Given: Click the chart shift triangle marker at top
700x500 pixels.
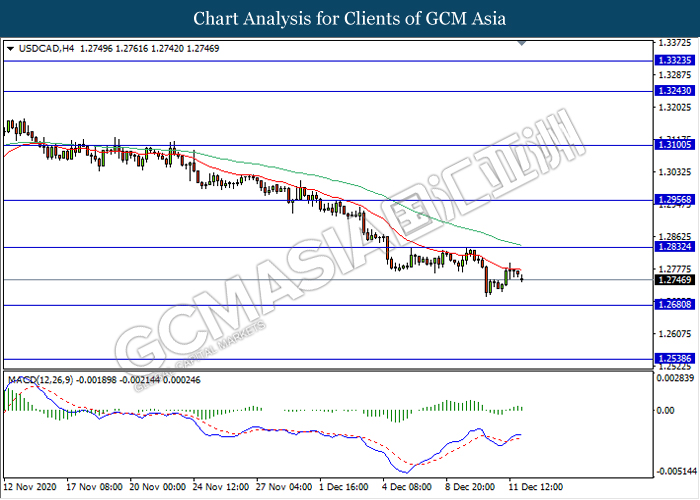Looking at the screenshot, I should [x=521, y=43].
